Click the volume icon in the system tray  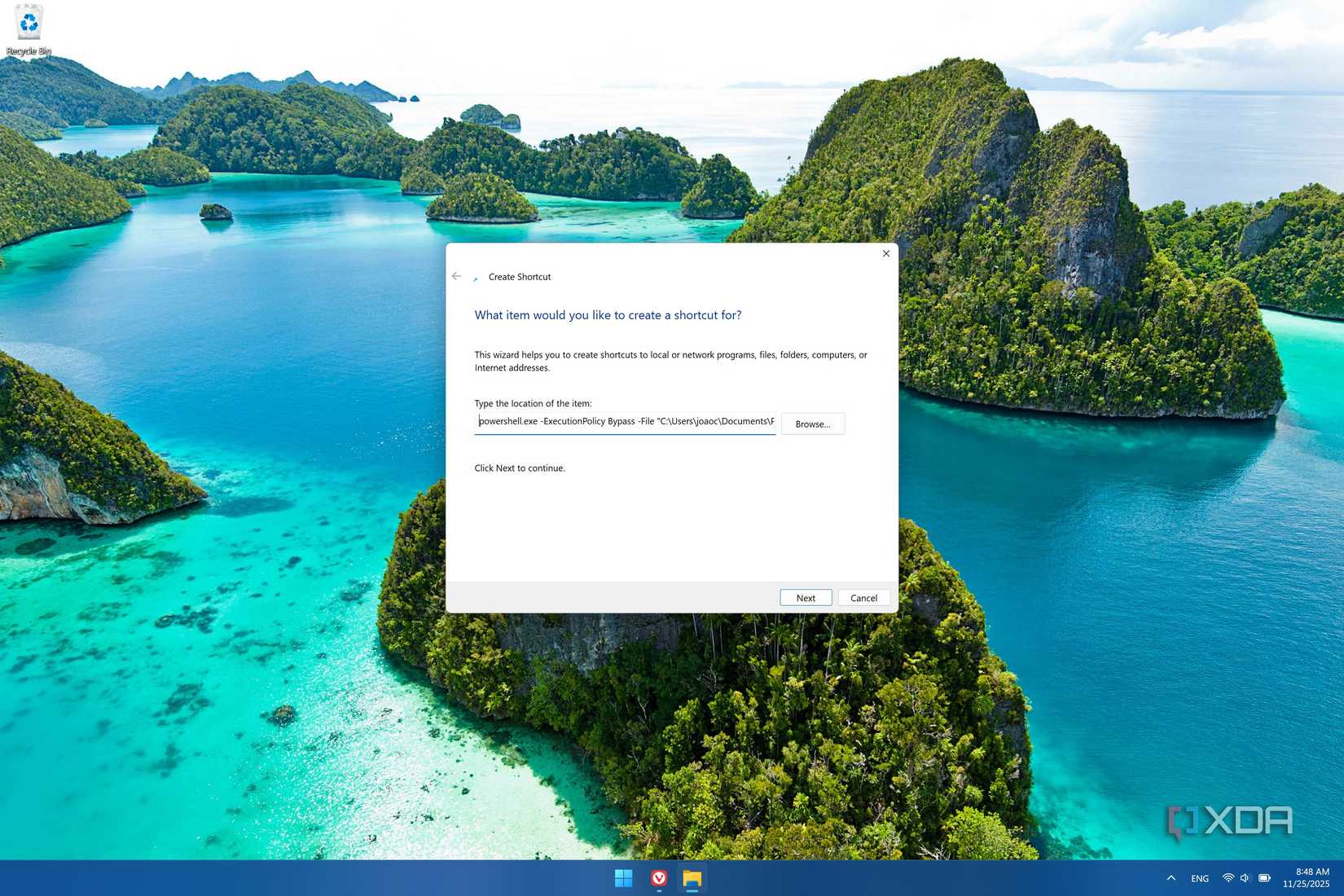pos(1245,878)
